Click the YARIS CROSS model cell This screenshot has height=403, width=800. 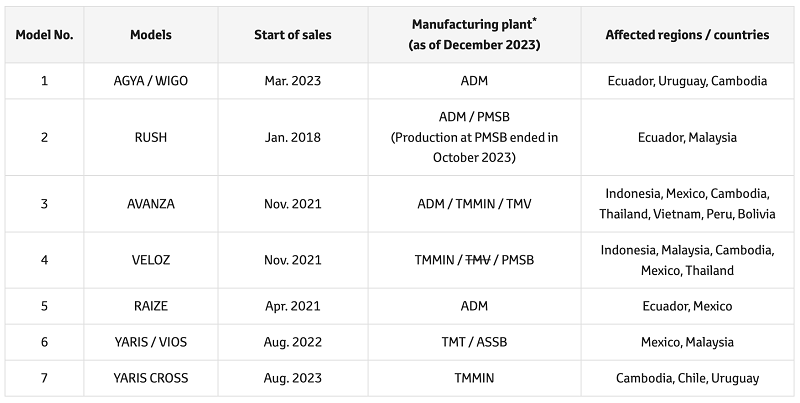pos(151,378)
